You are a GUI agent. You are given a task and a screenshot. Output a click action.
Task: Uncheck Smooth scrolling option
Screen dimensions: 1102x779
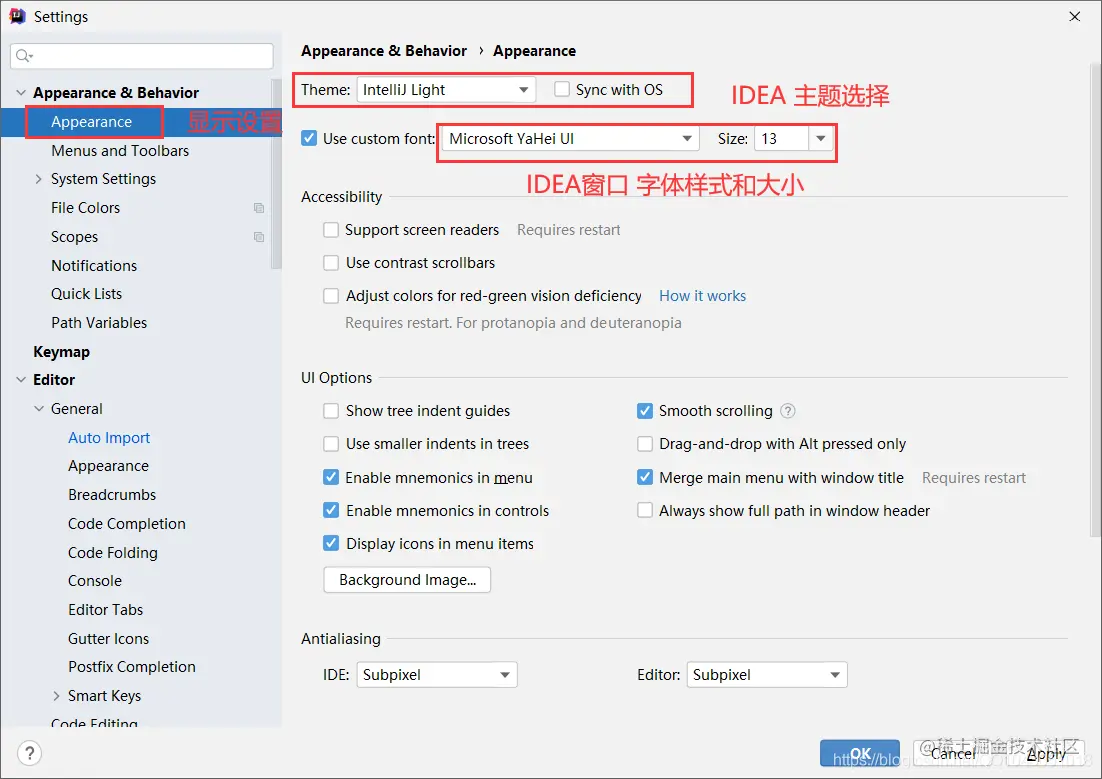point(644,411)
